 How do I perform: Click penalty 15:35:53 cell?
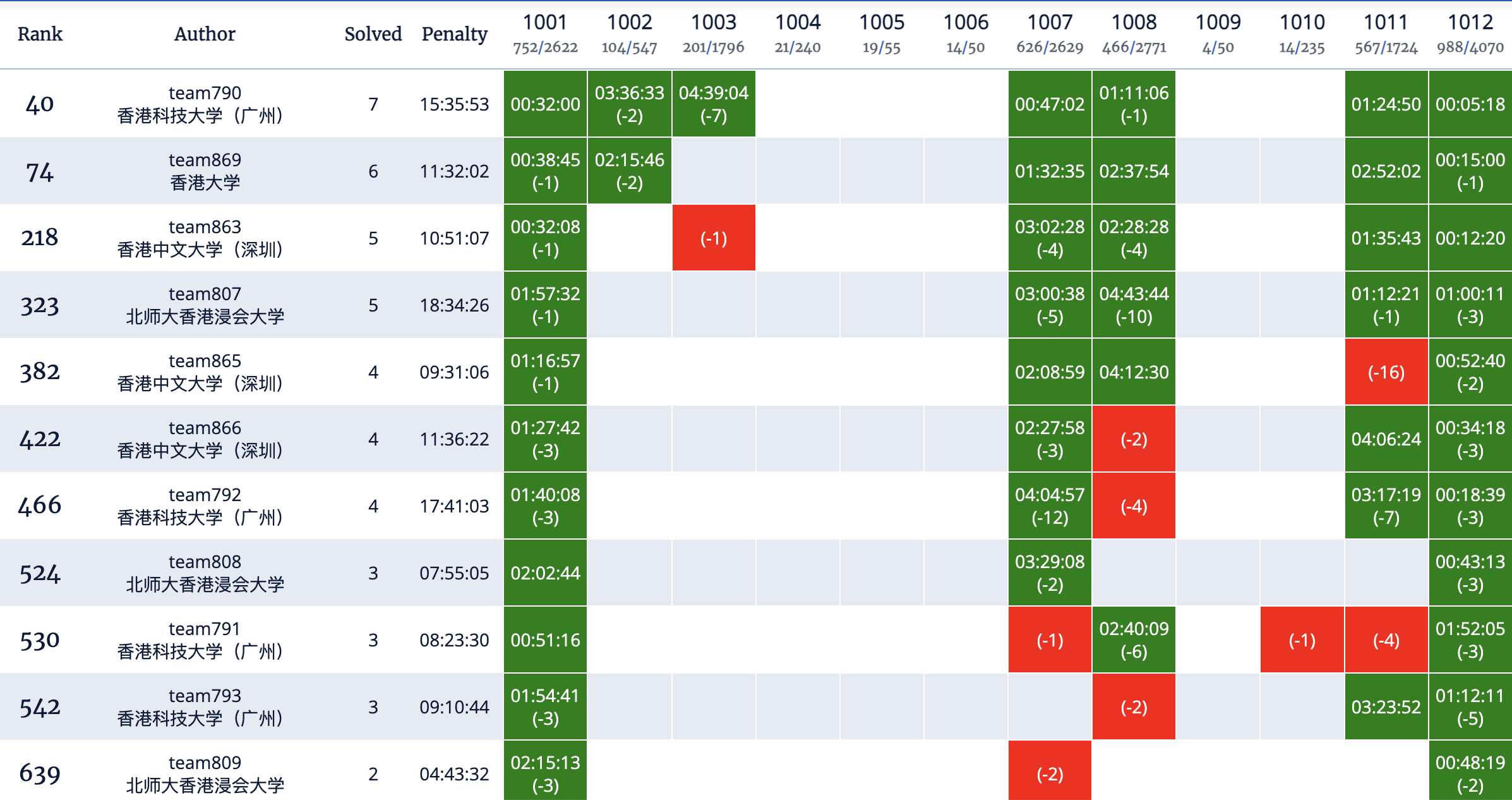[x=455, y=104]
